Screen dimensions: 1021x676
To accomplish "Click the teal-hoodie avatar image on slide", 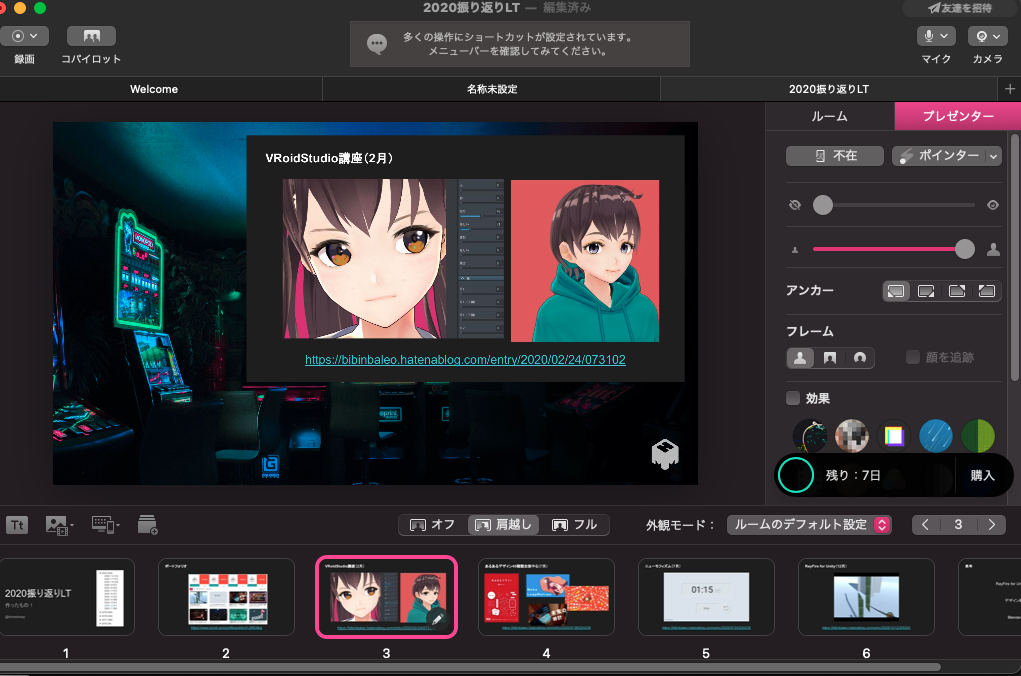I will [x=585, y=261].
